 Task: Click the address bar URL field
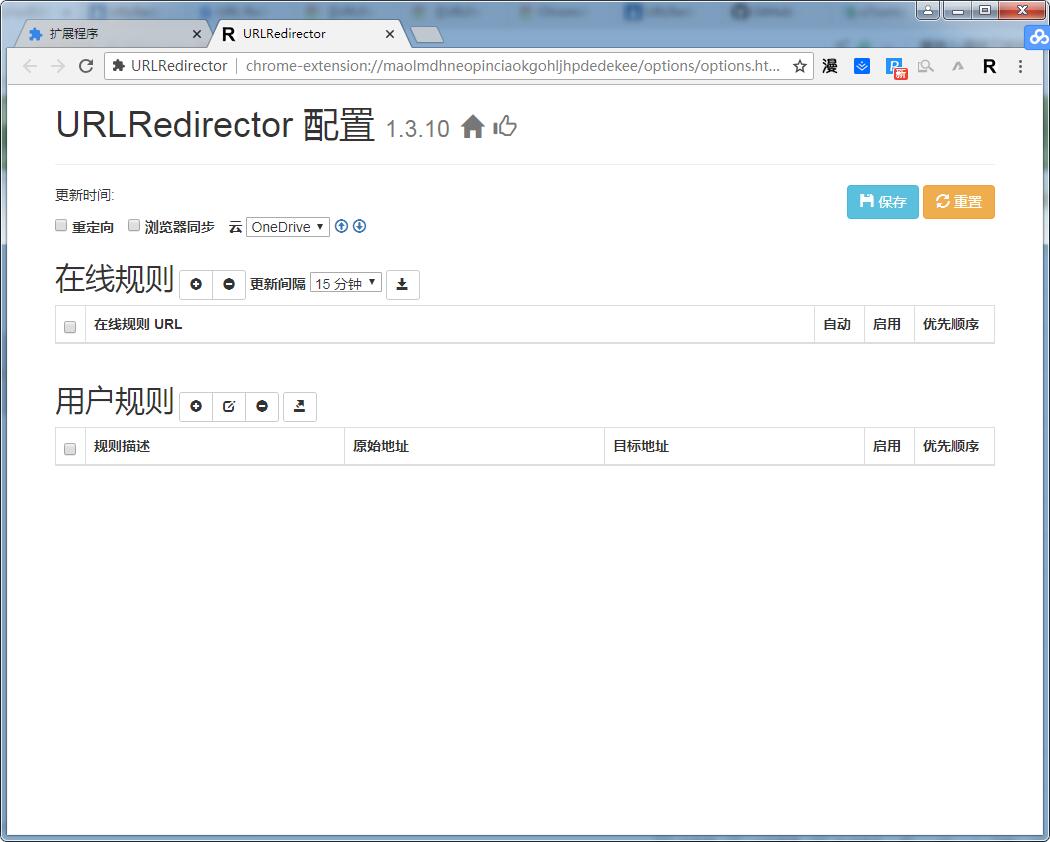point(512,66)
